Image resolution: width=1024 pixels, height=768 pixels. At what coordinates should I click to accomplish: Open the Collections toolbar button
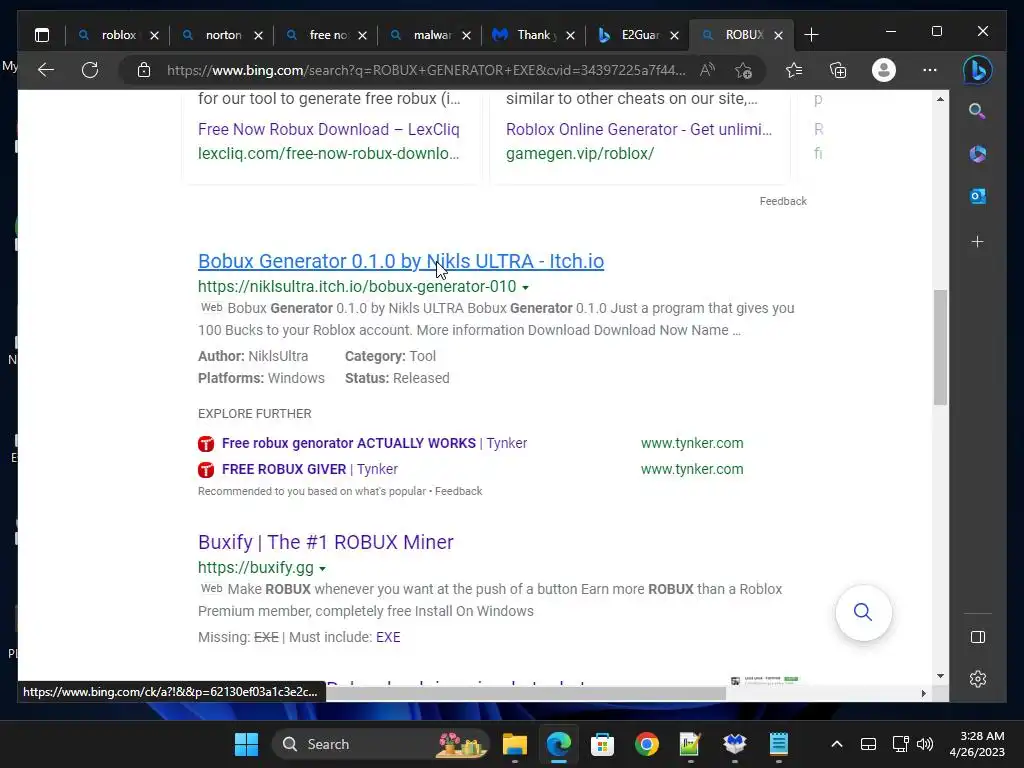(838, 70)
